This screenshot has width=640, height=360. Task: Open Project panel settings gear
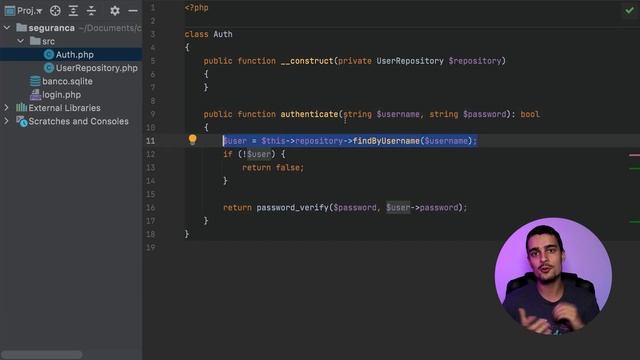click(115, 11)
